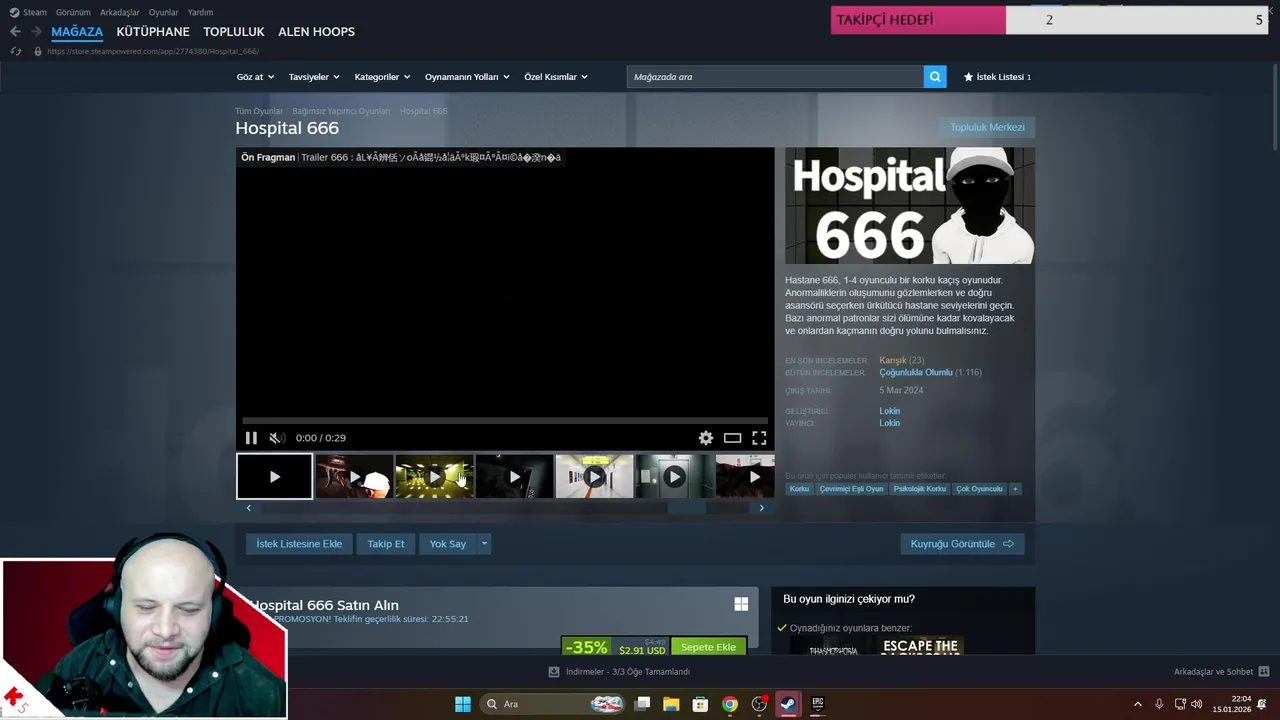Image resolution: width=1280 pixels, height=720 pixels.
Task: Expand the Özel Kısımlar dropdown
Action: pyautogui.click(x=556, y=77)
